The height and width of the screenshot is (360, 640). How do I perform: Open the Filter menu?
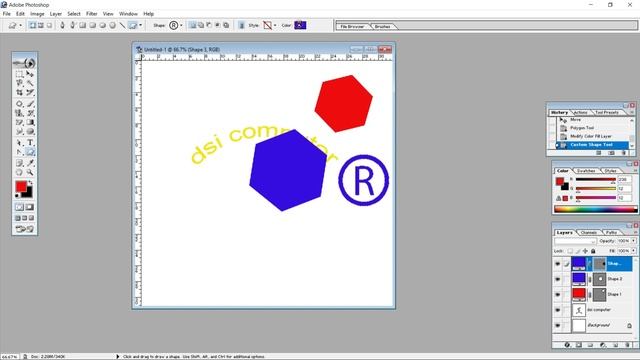pos(91,14)
